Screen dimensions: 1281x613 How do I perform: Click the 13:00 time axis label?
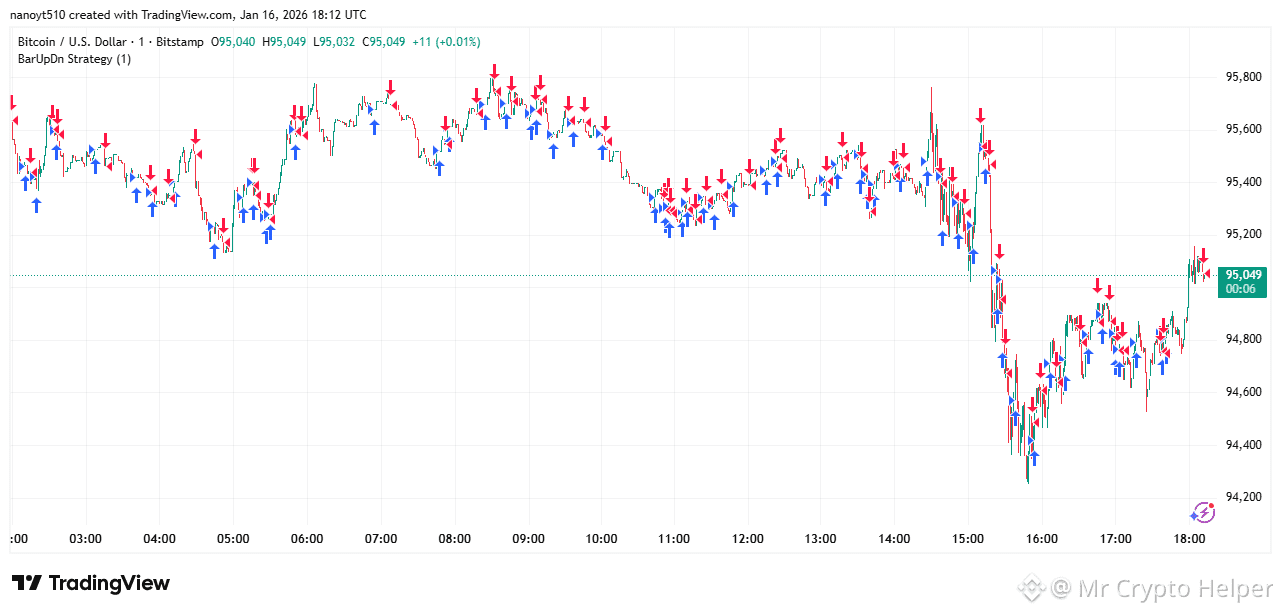[821, 538]
